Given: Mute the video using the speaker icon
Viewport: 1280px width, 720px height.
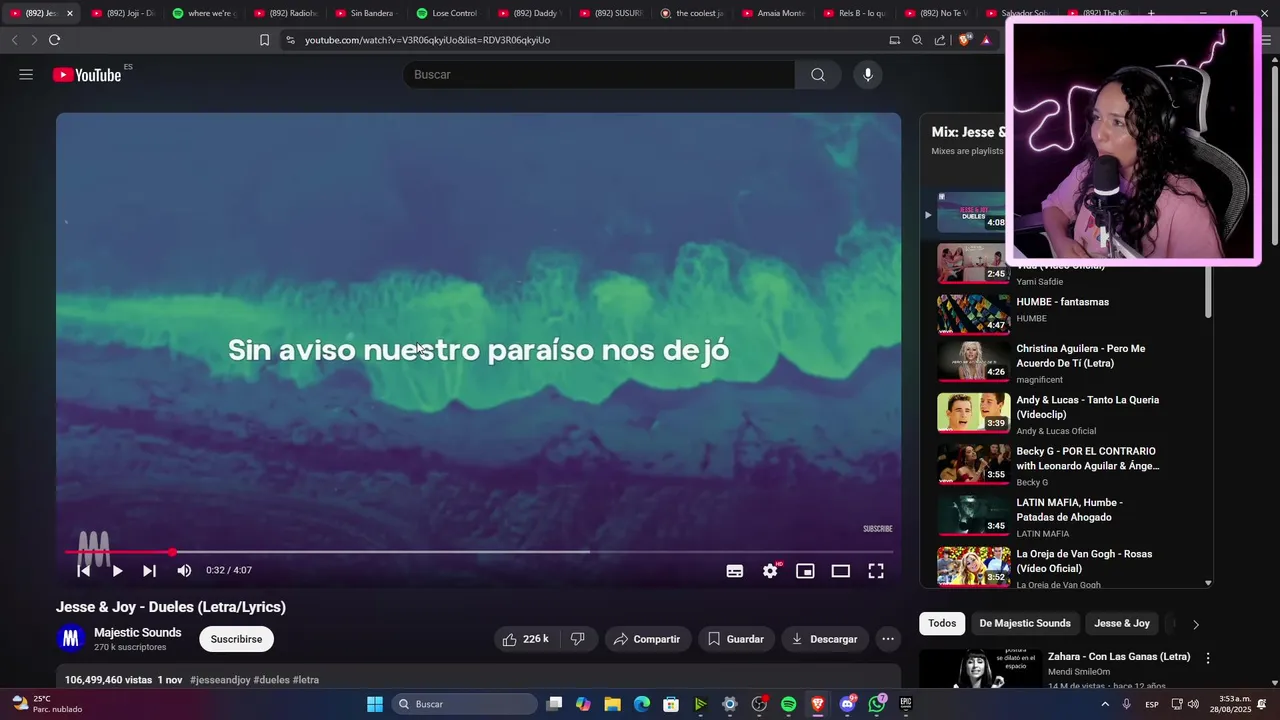Looking at the screenshot, I should tap(184, 571).
